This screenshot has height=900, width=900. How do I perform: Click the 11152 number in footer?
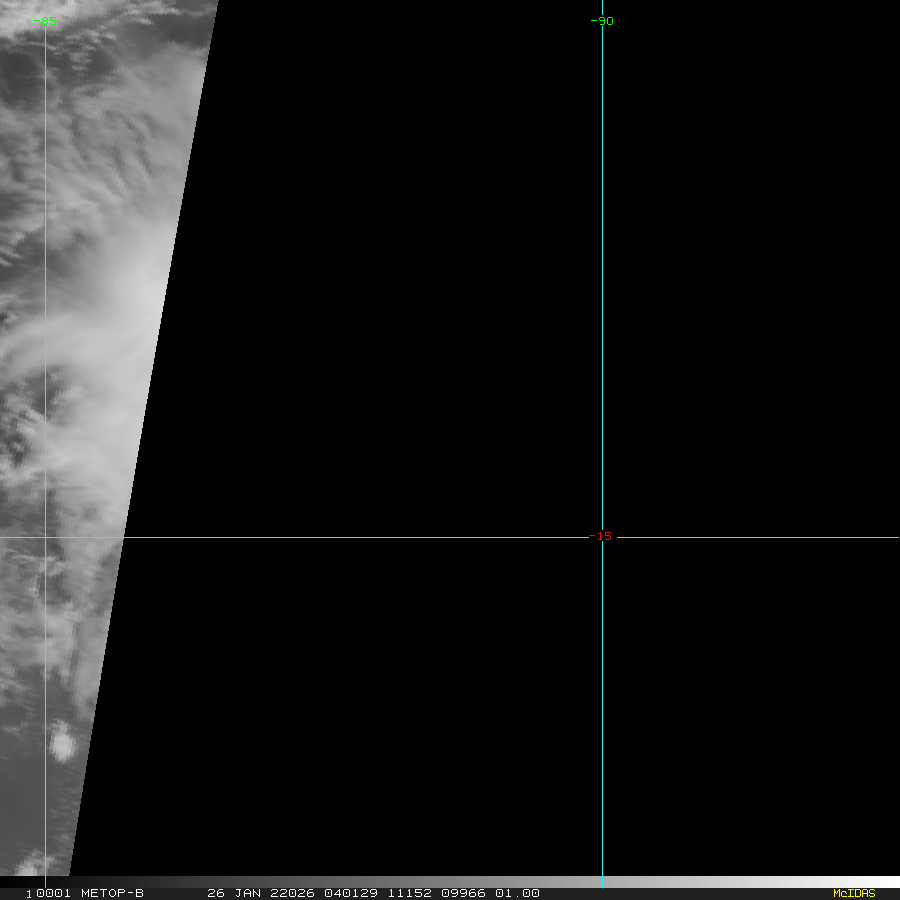click(x=411, y=893)
